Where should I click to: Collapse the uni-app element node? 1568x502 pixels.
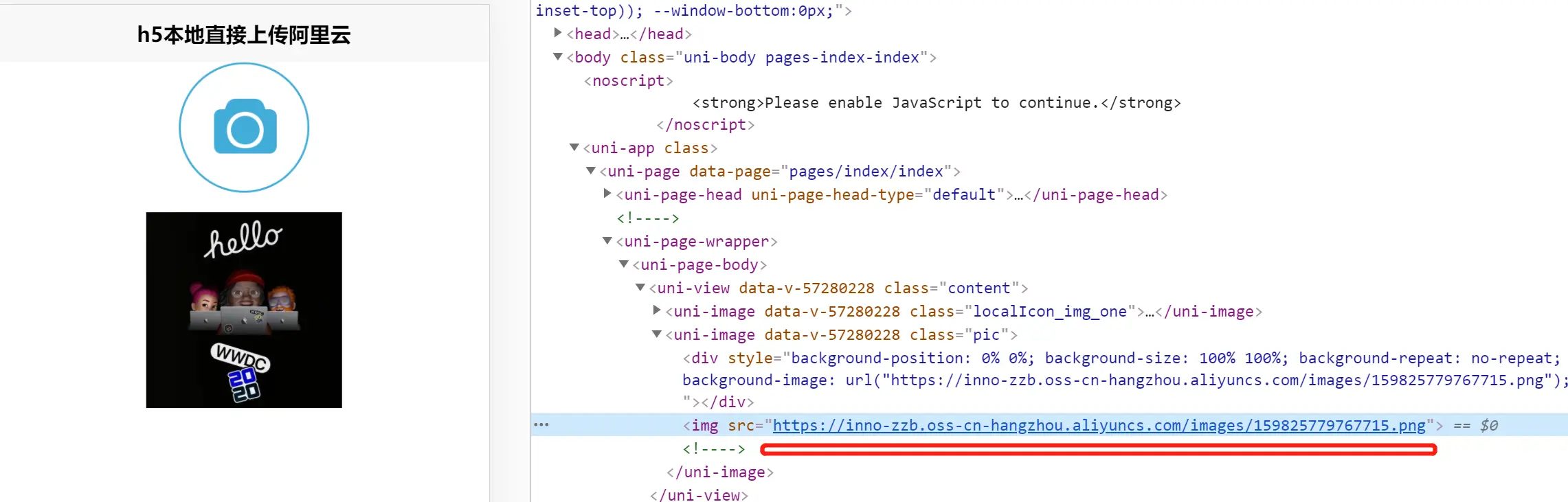(x=574, y=147)
